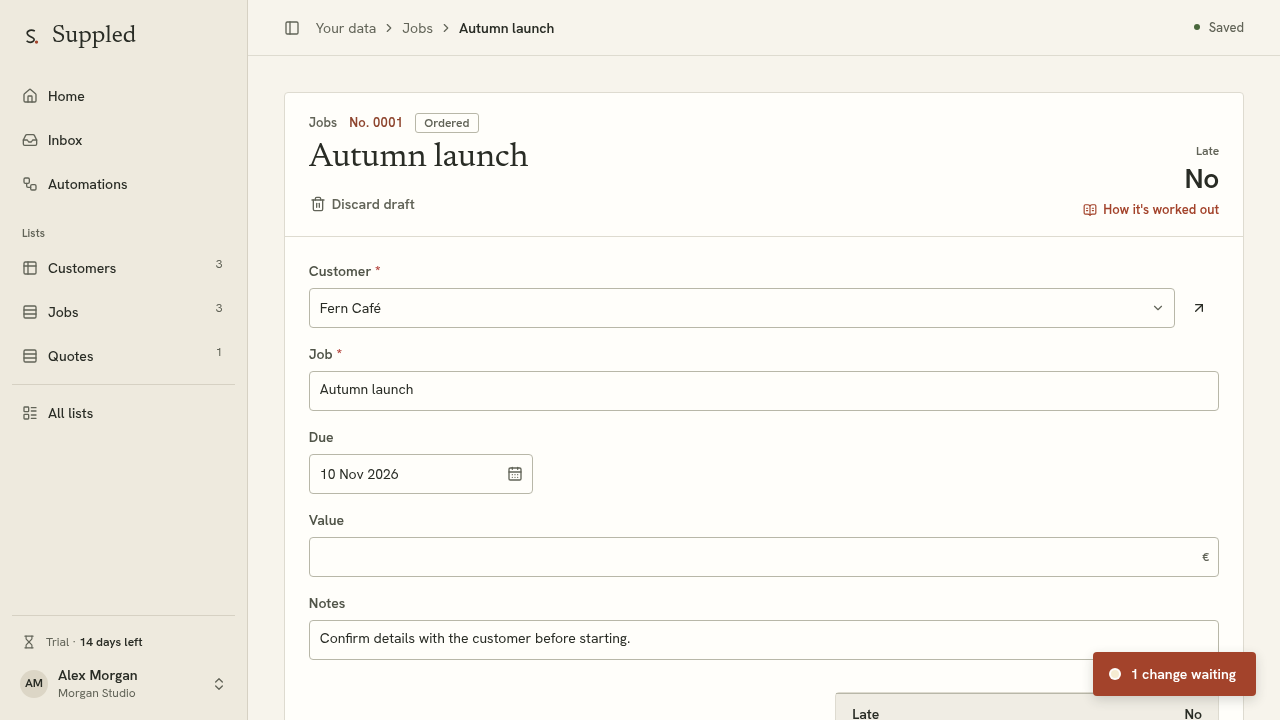Click the Automations icon in sidebar
This screenshot has width=1280, height=720.
coord(30,184)
